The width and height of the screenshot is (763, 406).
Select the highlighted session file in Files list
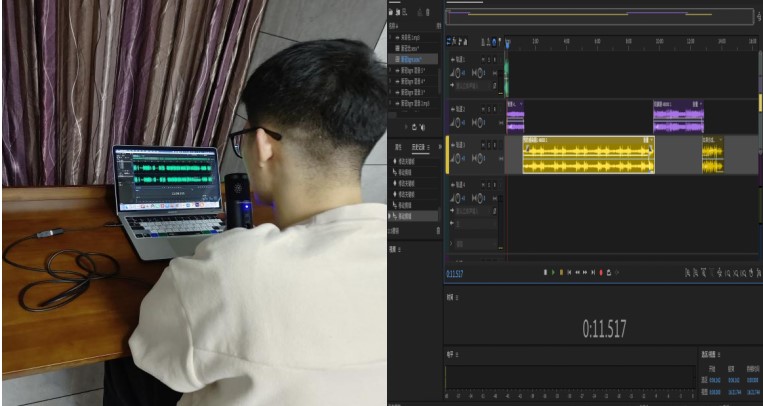(x=413, y=59)
